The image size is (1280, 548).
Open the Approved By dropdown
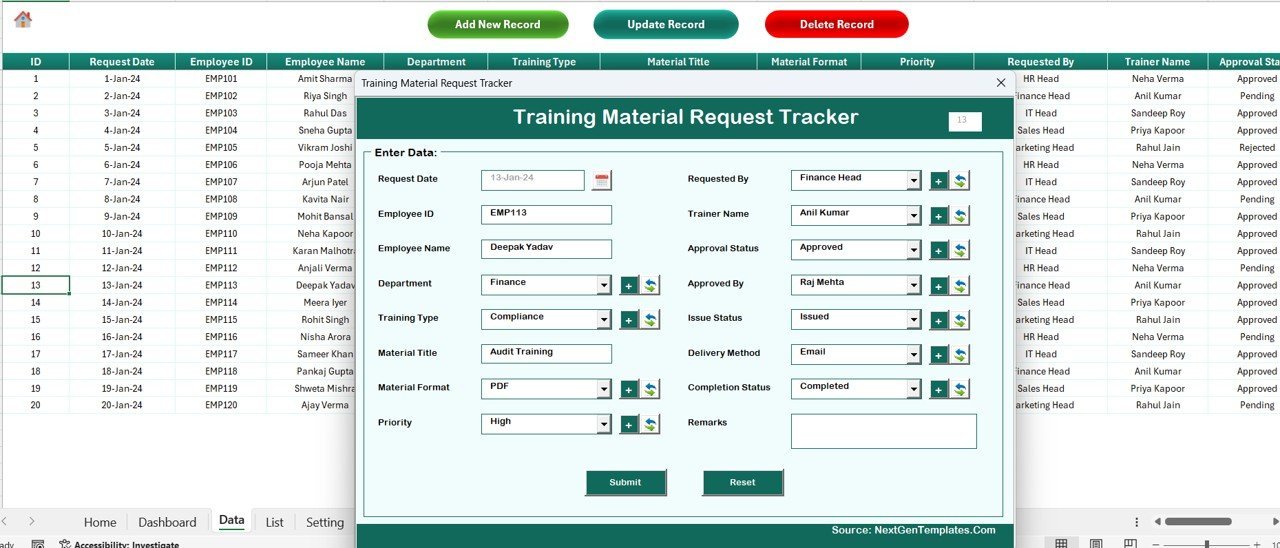914,286
